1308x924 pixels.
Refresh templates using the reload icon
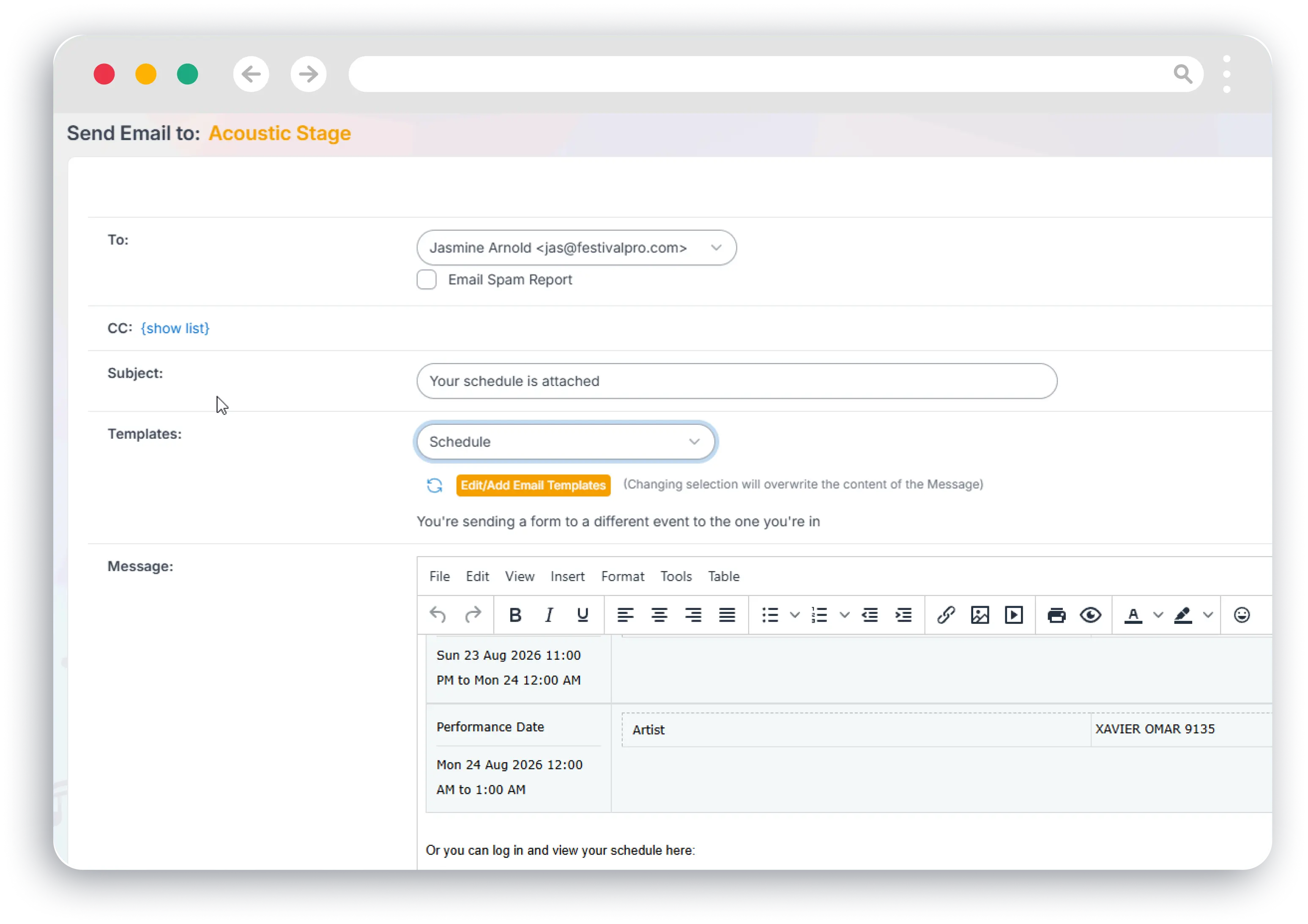coord(434,485)
